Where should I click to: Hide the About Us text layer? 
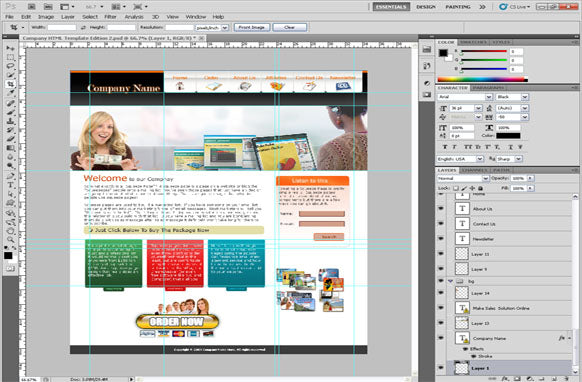[441, 209]
